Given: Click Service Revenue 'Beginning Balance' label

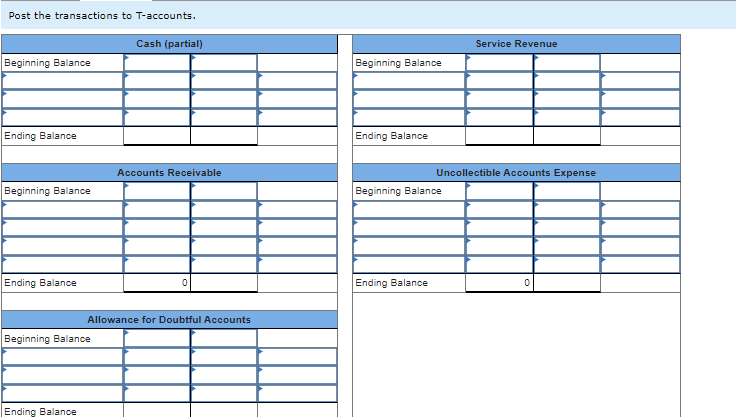Looking at the screenshot, I should click(399, 63).
